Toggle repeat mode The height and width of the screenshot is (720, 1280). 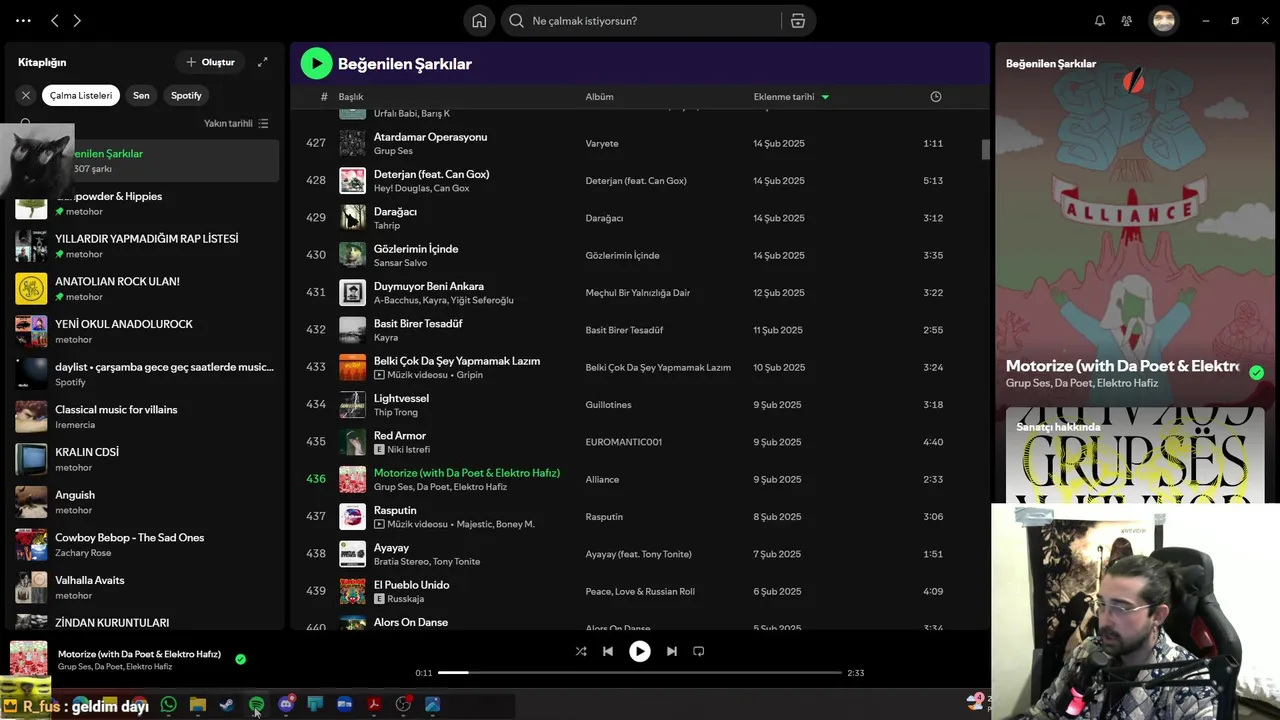click(699, 651)
